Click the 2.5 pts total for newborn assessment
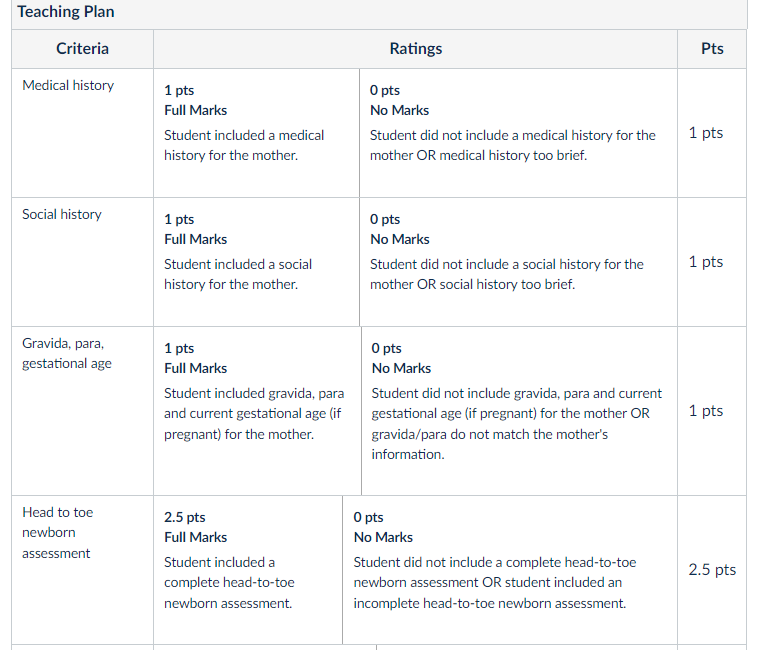Viewport: 757px width, 650px height. (x=712, y=570)
